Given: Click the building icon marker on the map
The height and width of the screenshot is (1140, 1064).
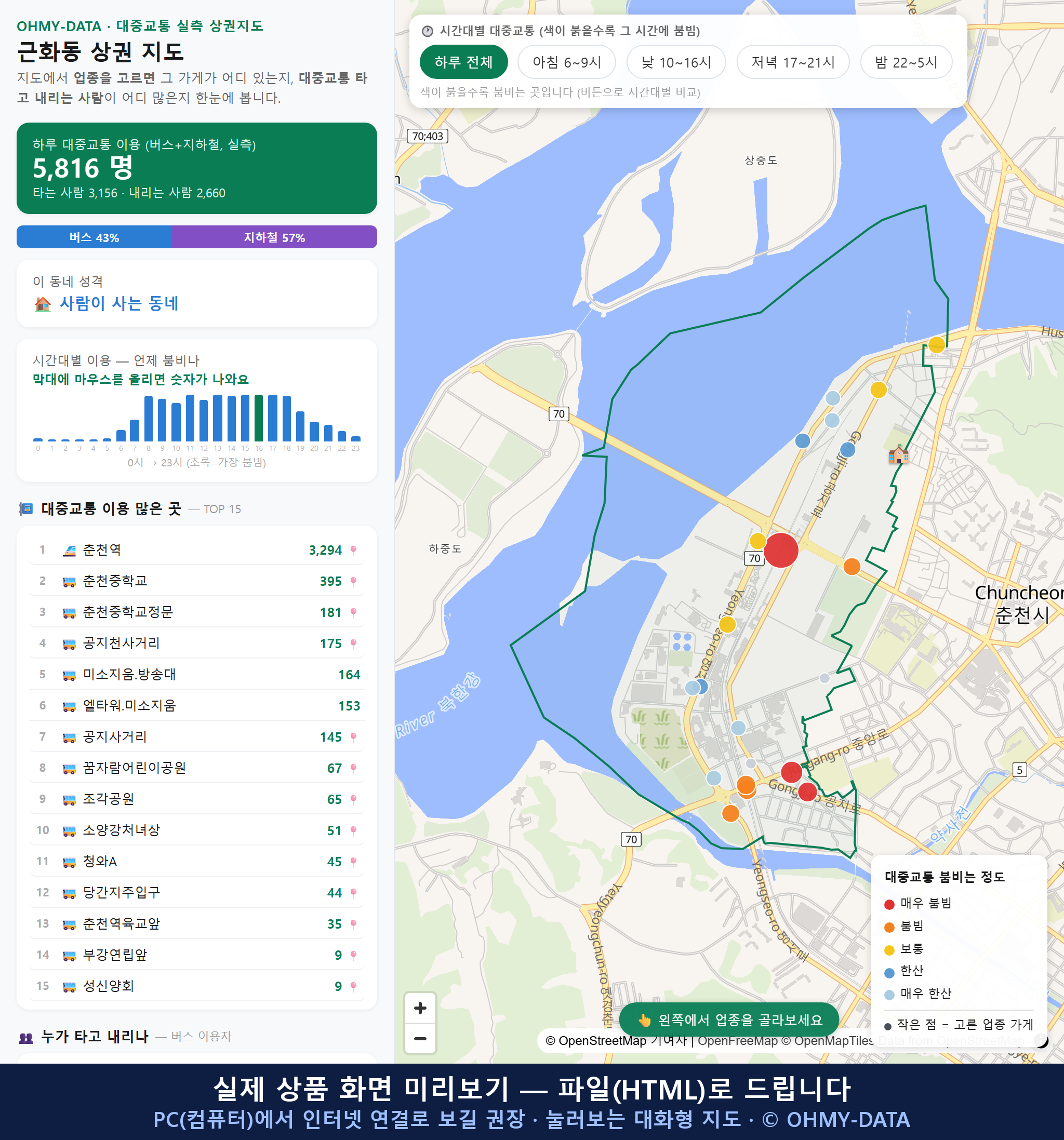Looking at the screenshot, I should click(x=898, y=454).
